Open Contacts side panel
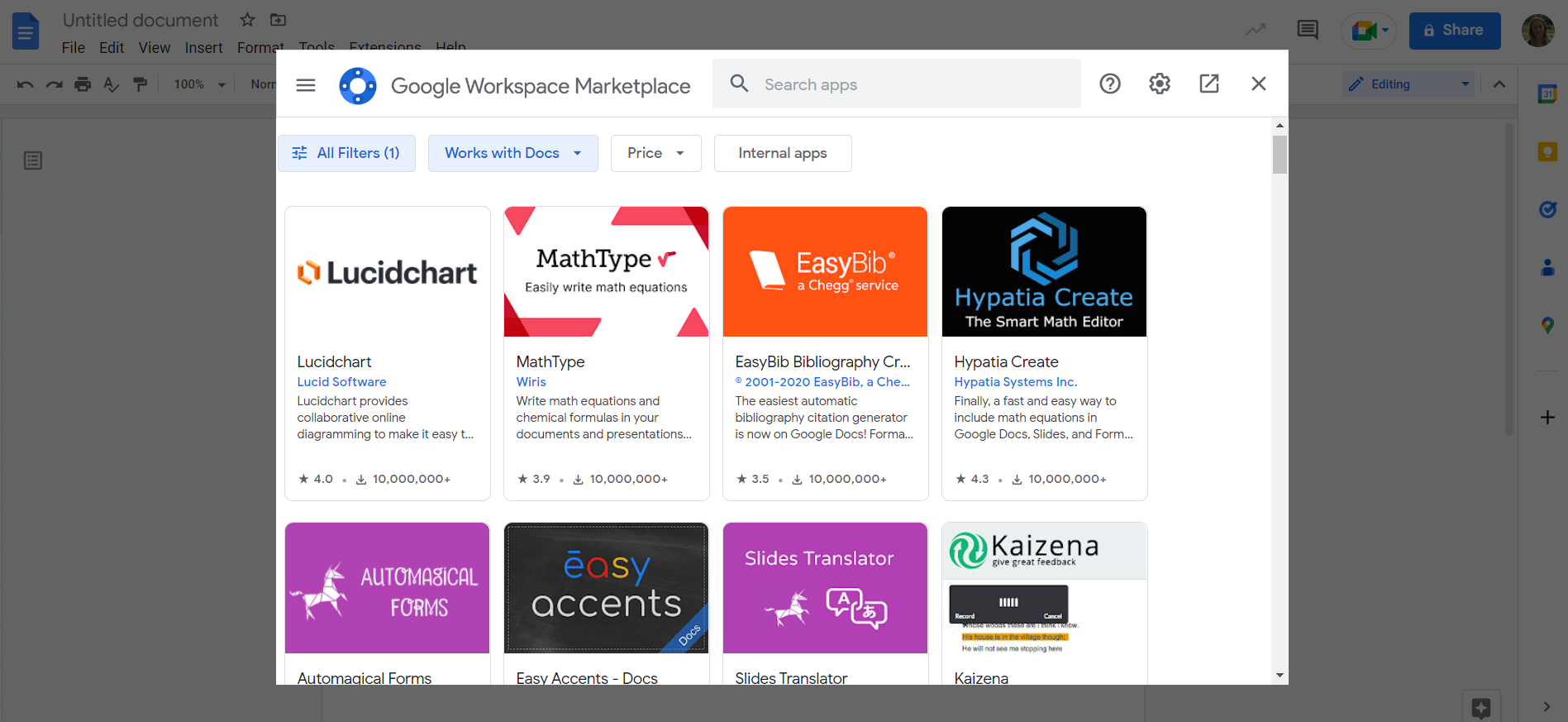 coord(1547,268)
